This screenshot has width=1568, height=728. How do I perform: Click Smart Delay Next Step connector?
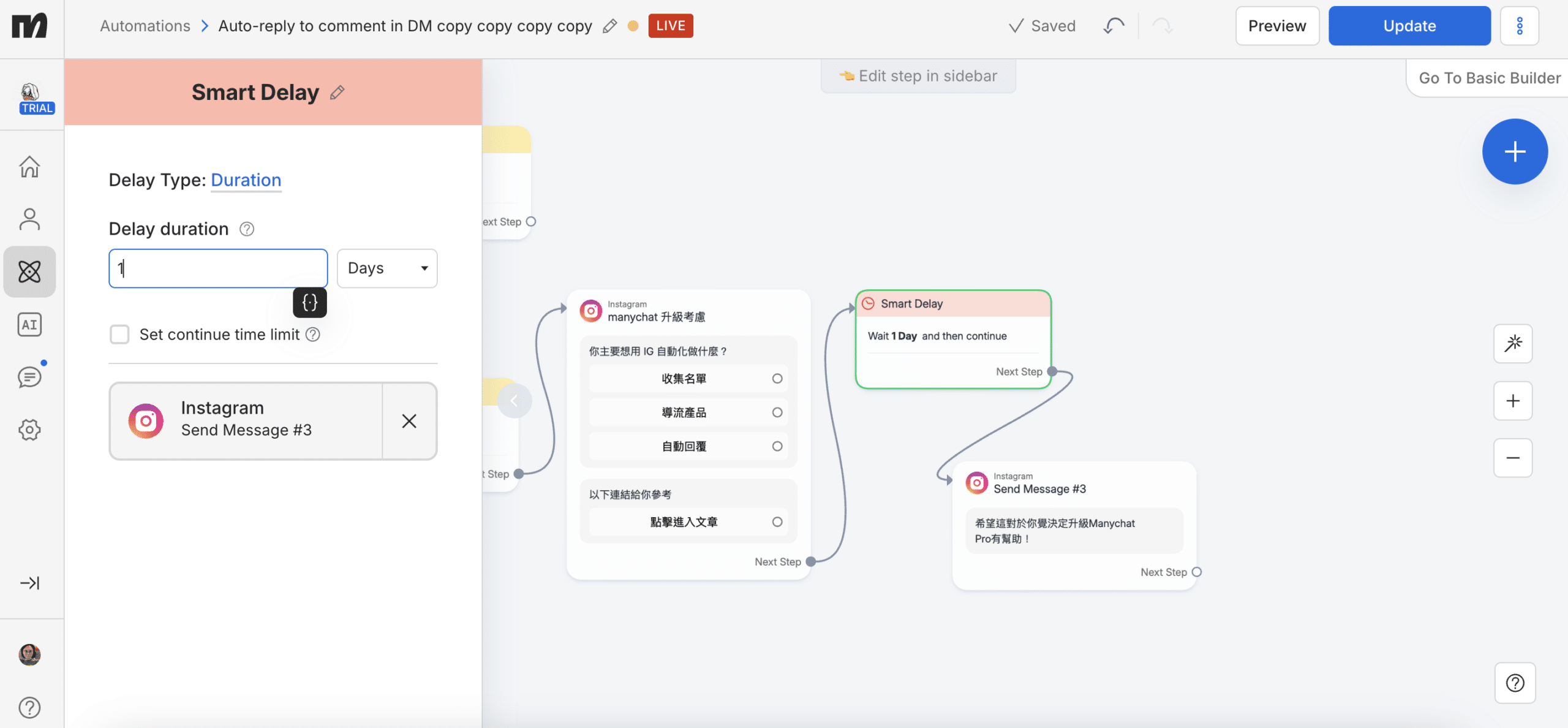[x=1052, y=371]
